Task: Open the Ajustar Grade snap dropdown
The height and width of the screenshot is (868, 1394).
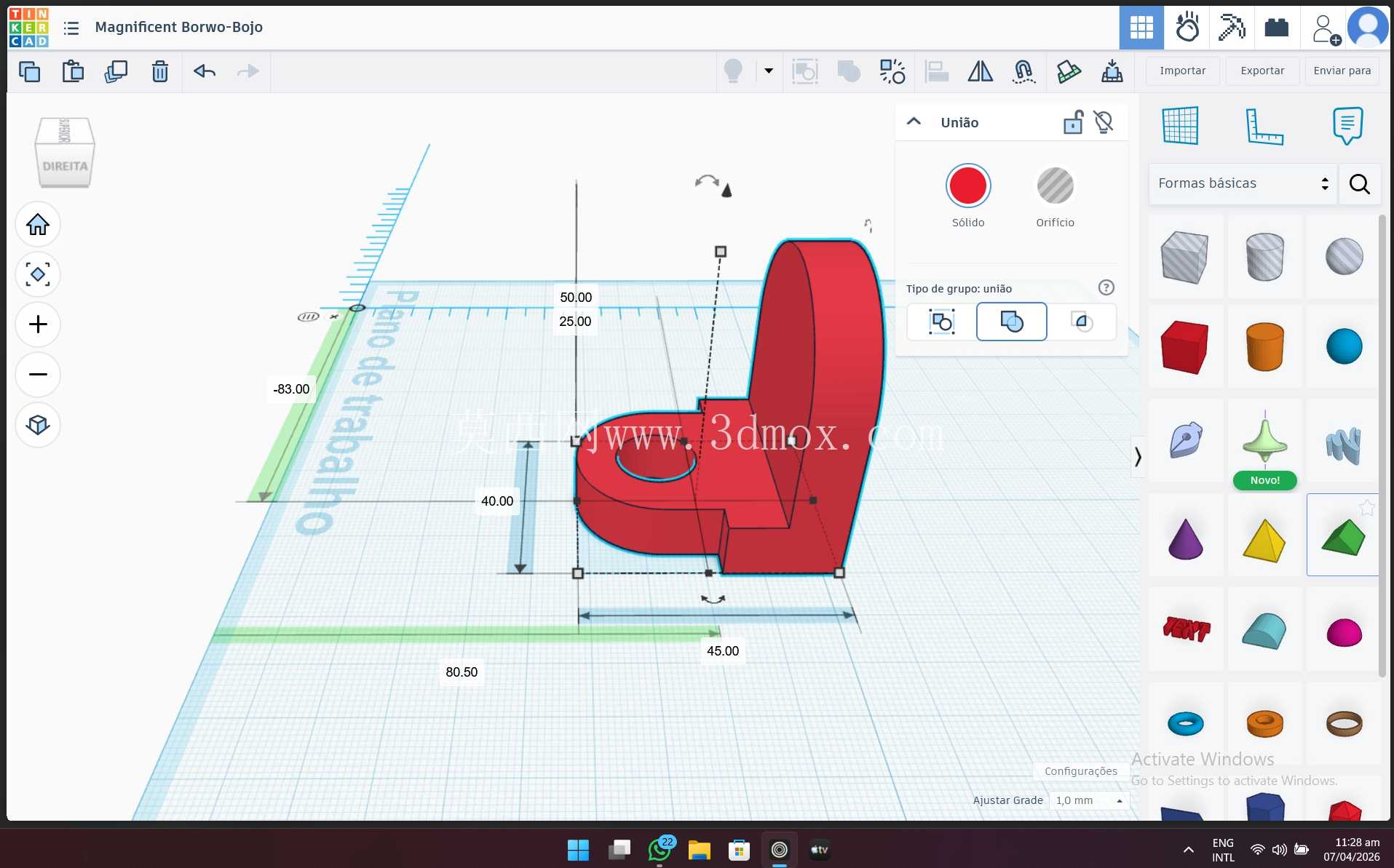Action: (1089, 800)
